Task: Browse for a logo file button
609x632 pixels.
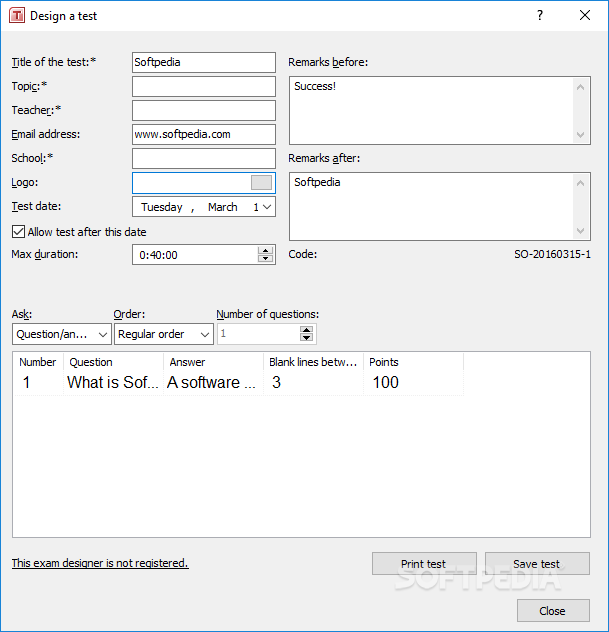Action: click(x=261, y=183)
